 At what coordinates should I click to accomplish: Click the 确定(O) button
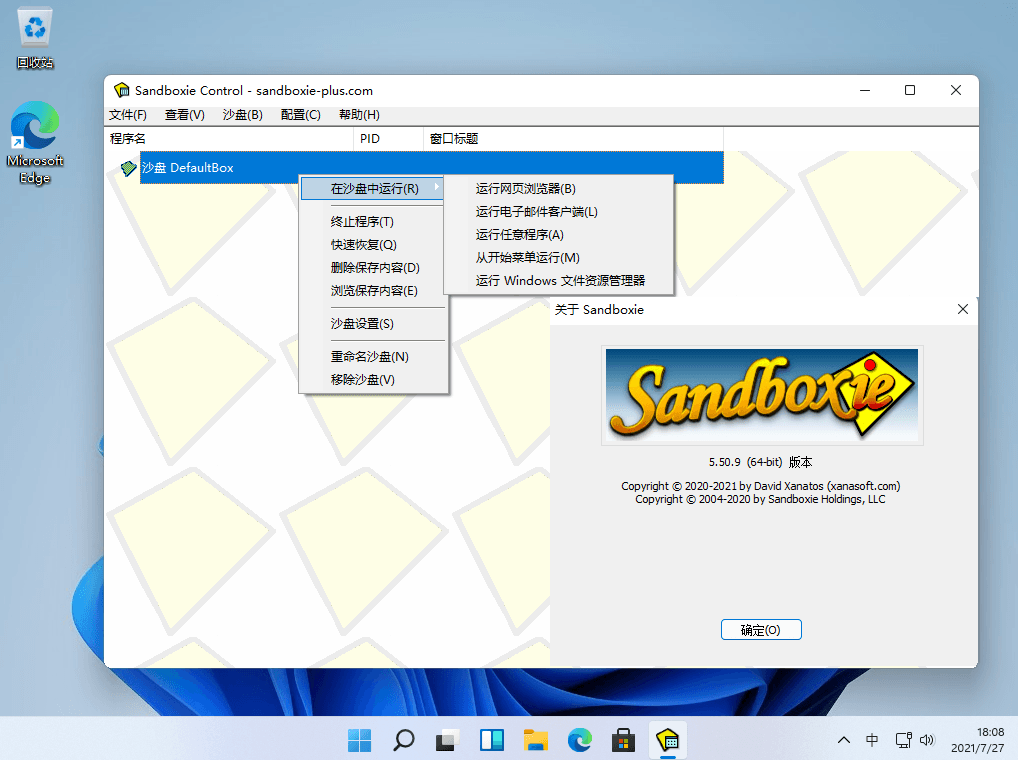tap(761, 630)
